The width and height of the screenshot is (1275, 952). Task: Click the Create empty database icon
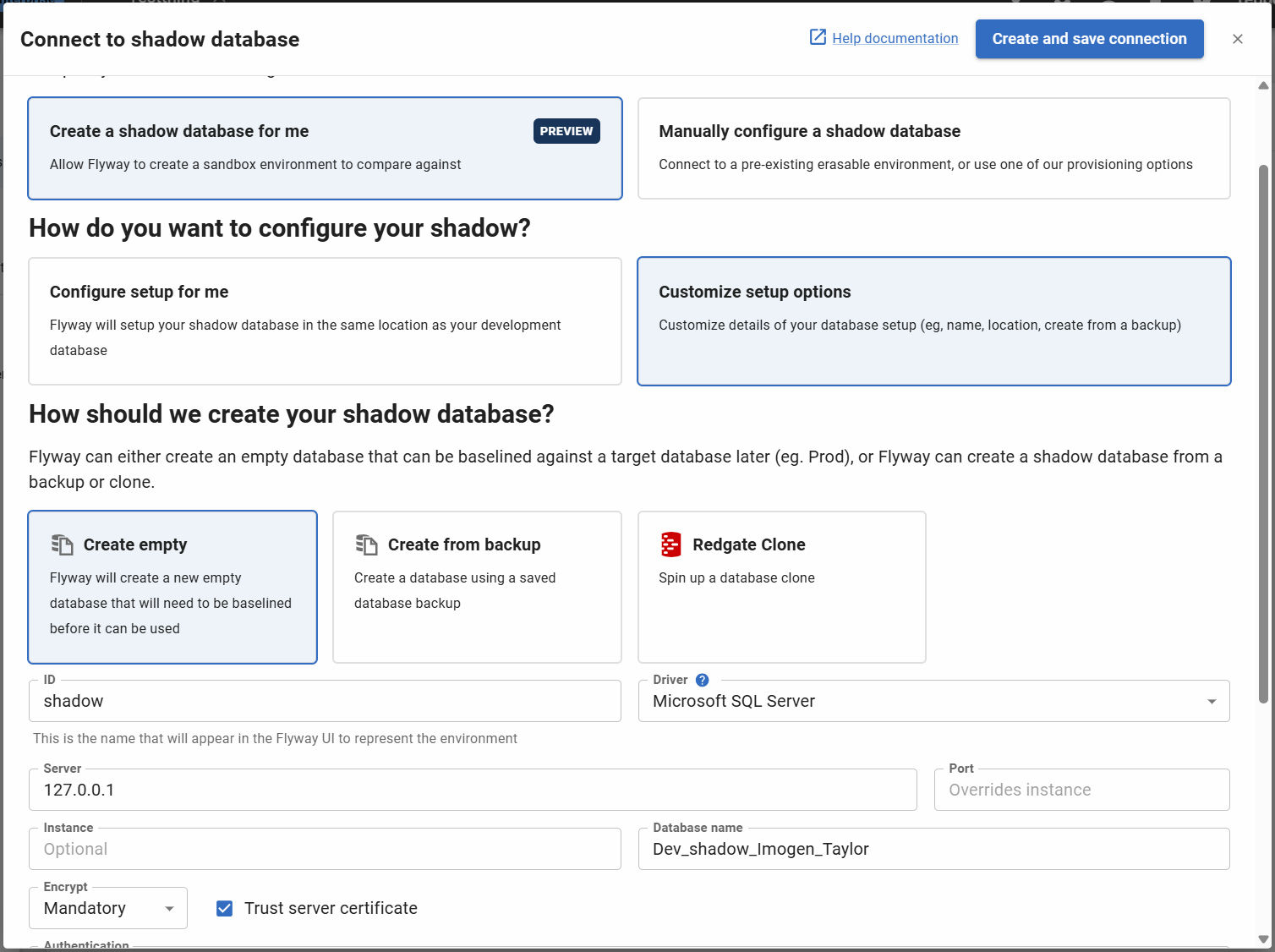62,544
